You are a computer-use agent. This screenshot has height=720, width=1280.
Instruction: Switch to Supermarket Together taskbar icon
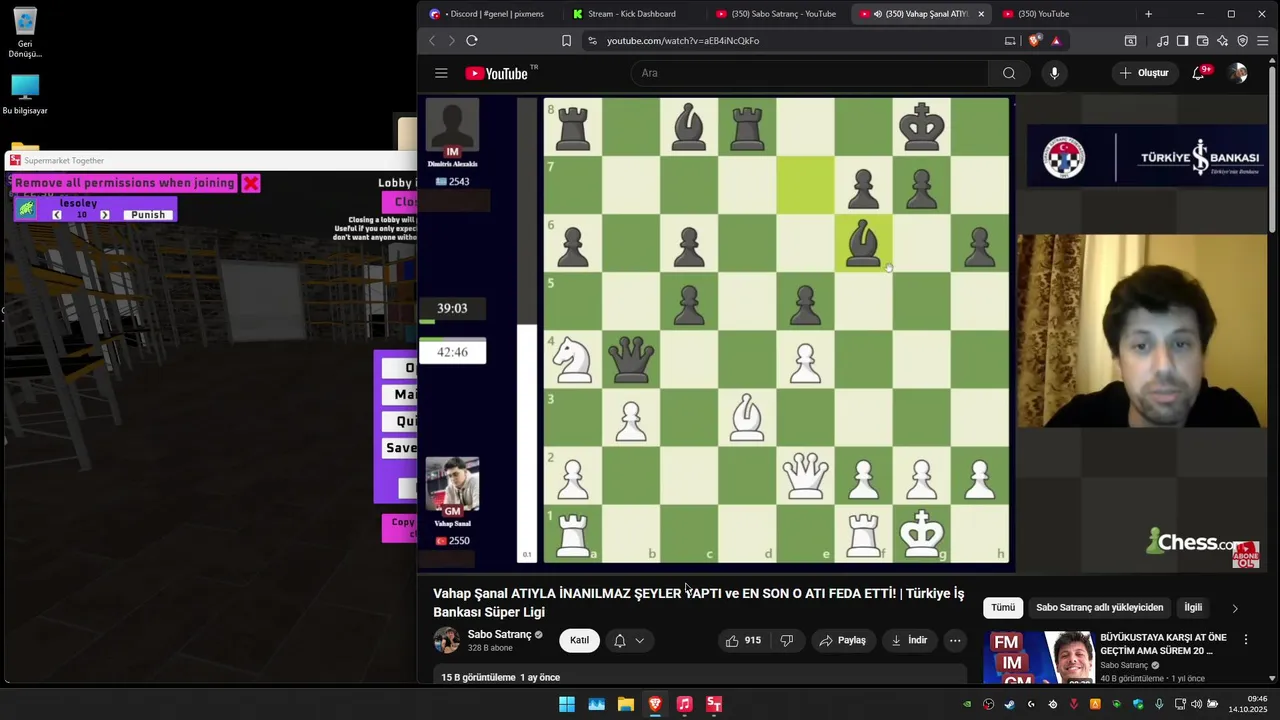[714, 704]
